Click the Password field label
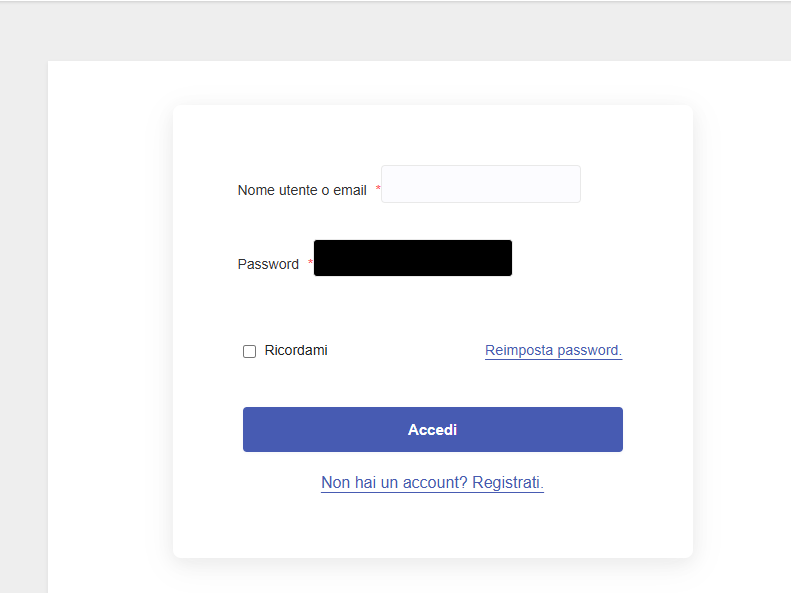Viewport: 791px width, 593px height. [x=268, y=264]
